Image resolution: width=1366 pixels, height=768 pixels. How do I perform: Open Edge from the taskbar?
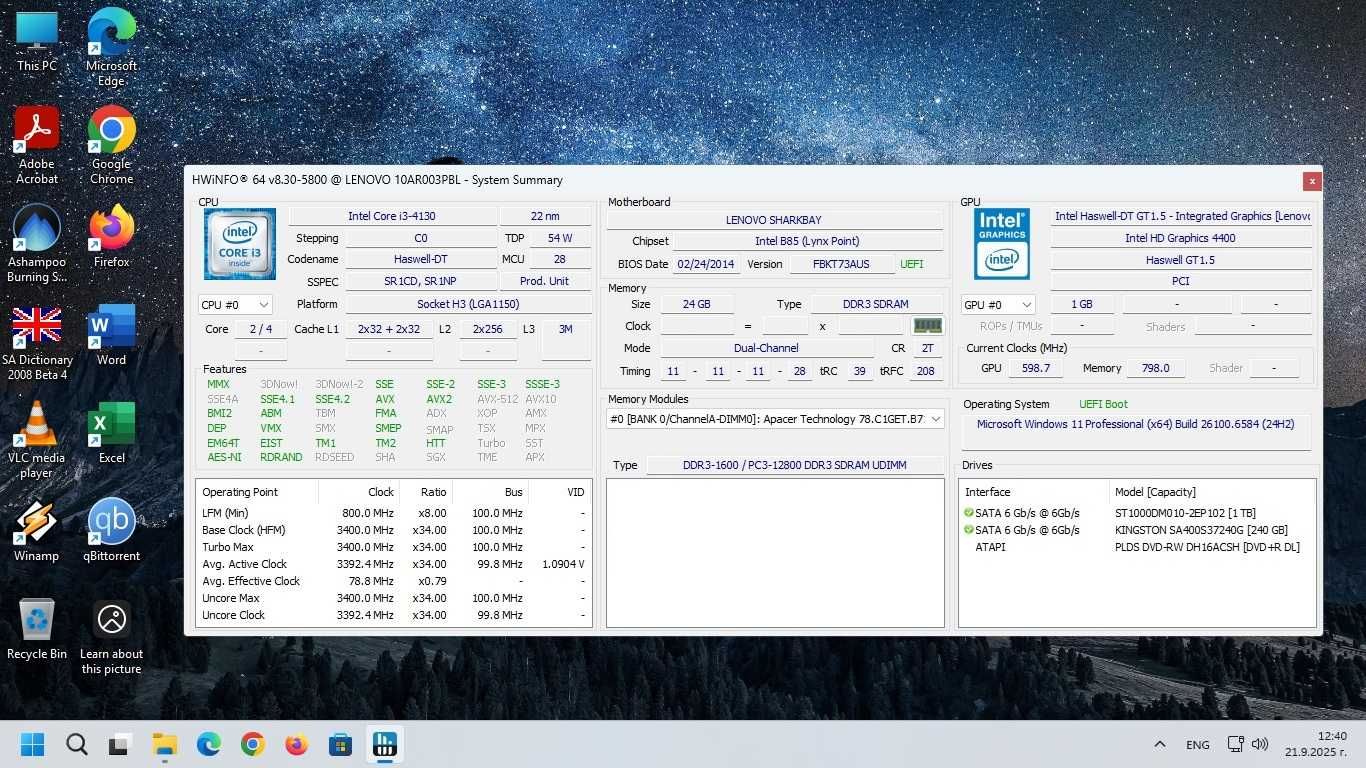[208, 744]
